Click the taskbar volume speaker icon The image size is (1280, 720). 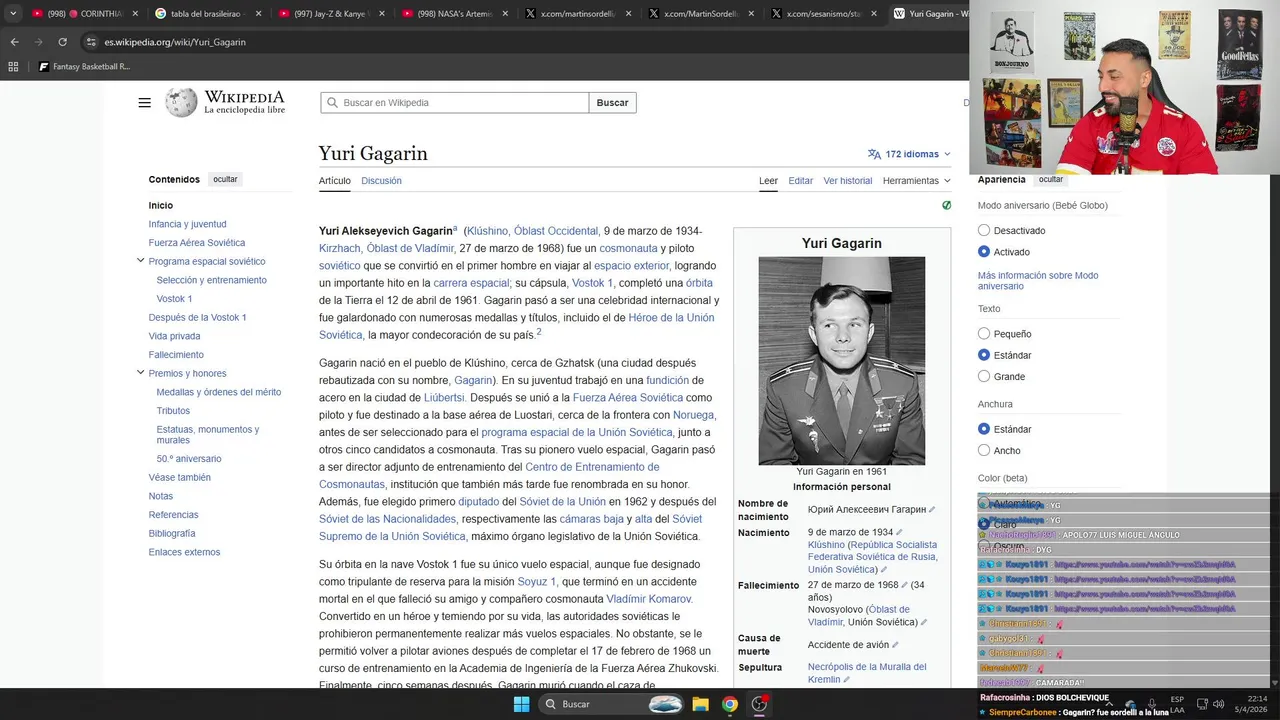click(x=1220, y=704)
